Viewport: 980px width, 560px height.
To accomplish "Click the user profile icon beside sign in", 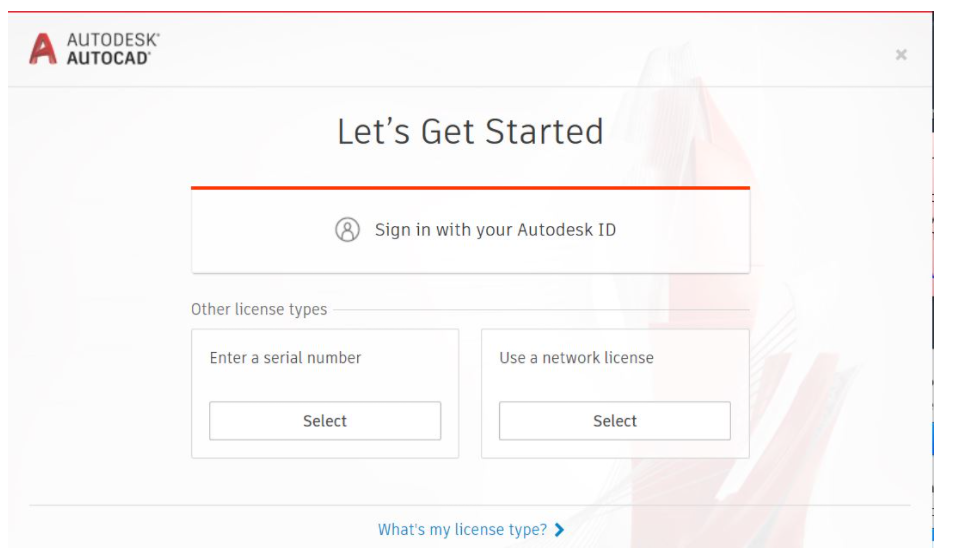I will 347,230.
